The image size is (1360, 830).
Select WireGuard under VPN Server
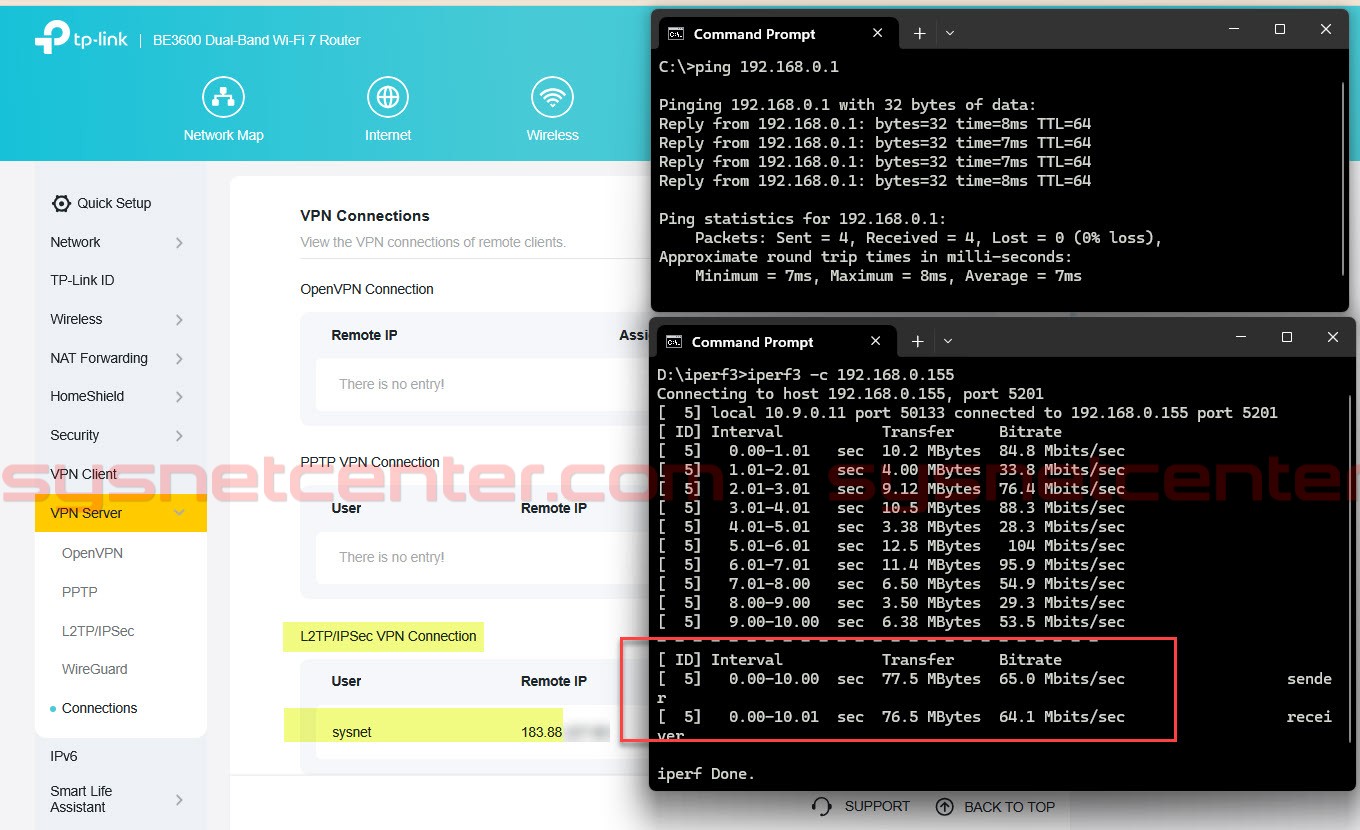coord(95,669)
